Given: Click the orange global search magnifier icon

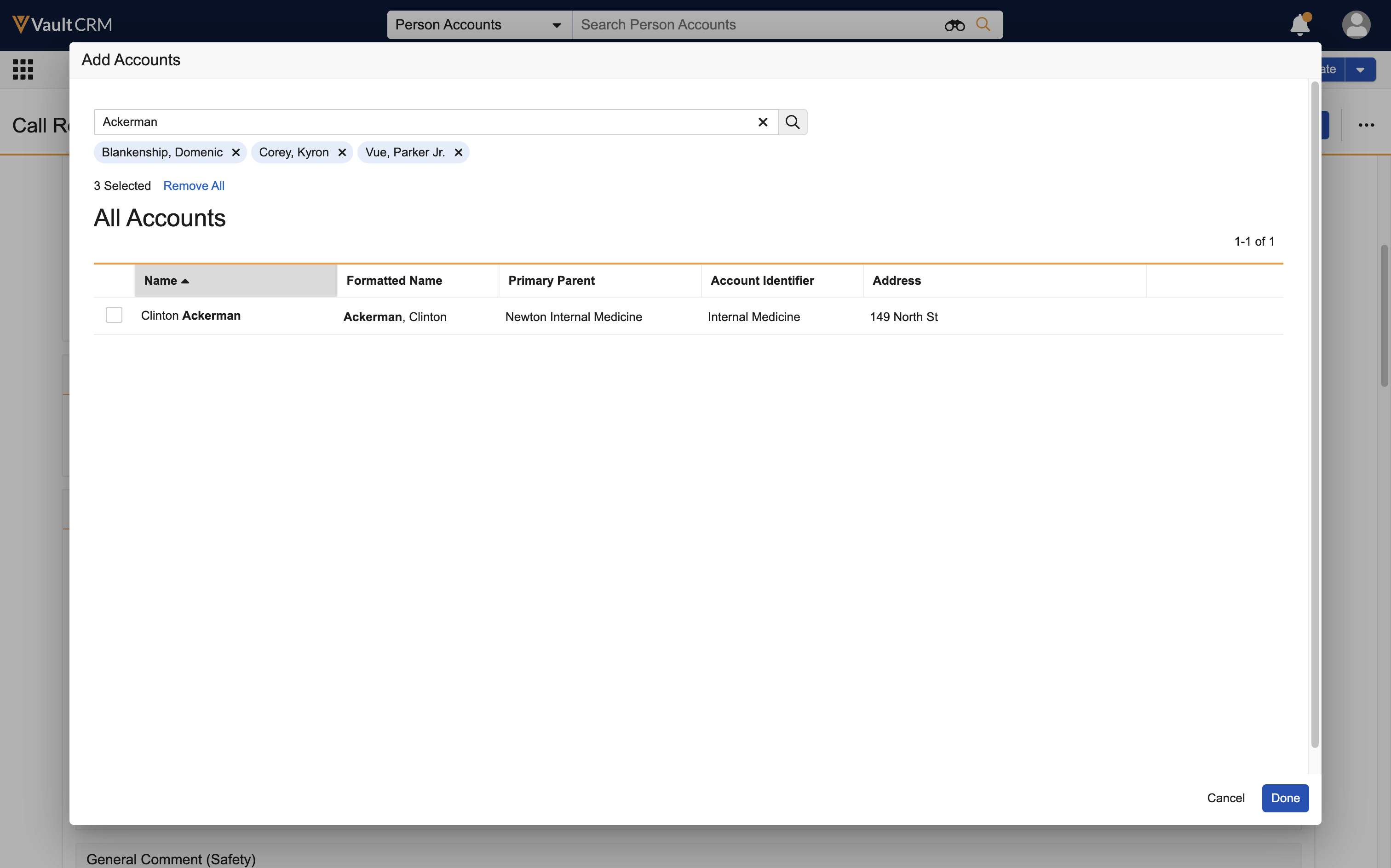Looking at the screenshot, I should coord(983,25).
